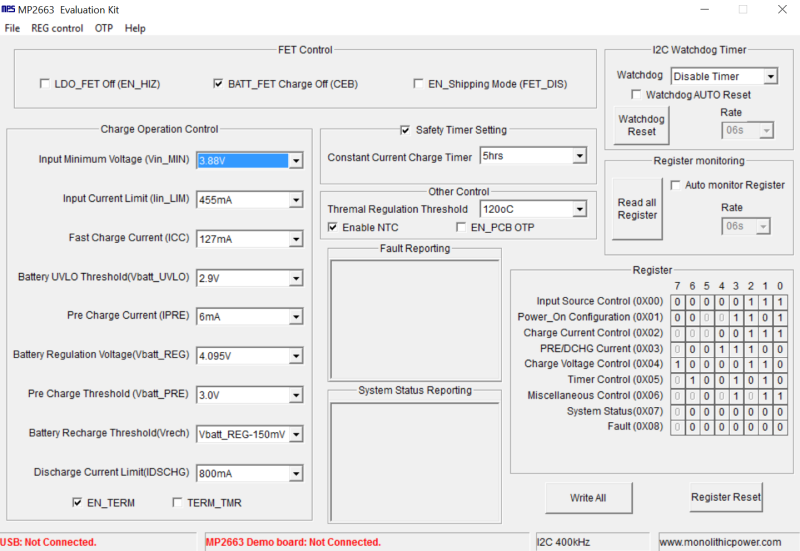Open the REG control menu
This screenshot has width=800, height=551.
[57, 28]
